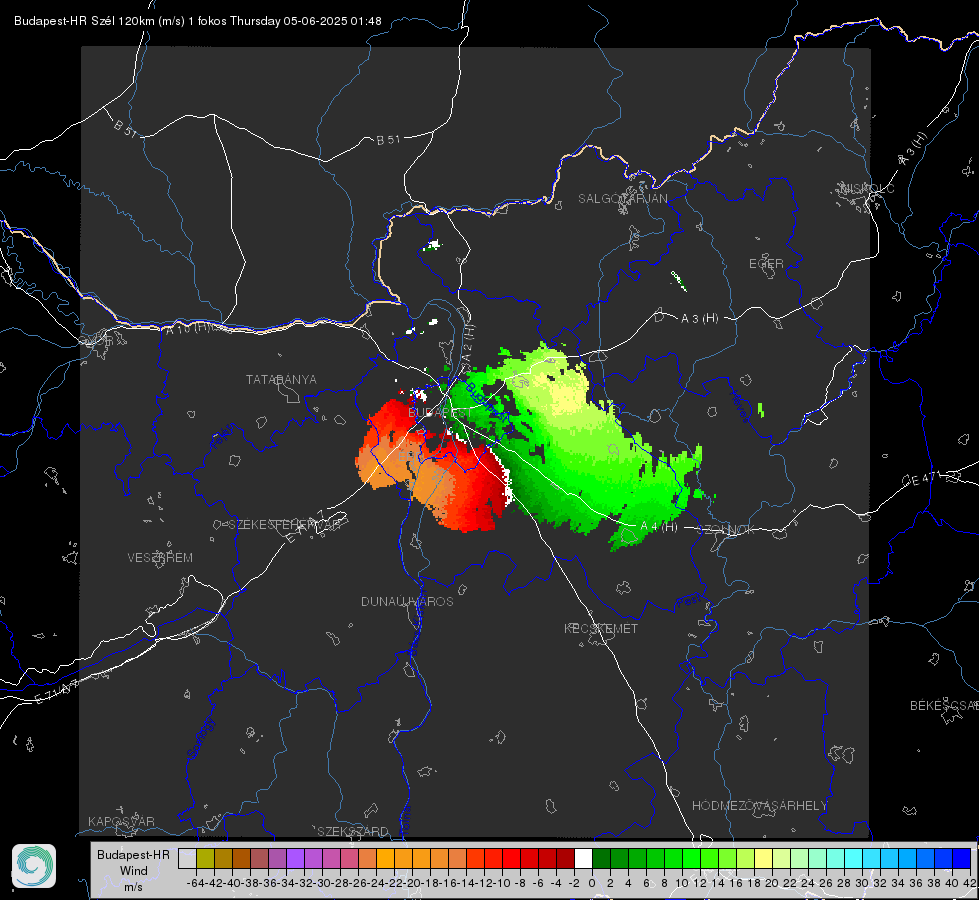Click the 0 legend value
The height and width of the screenshot is (900, 979).
click(x=592, y=883)
